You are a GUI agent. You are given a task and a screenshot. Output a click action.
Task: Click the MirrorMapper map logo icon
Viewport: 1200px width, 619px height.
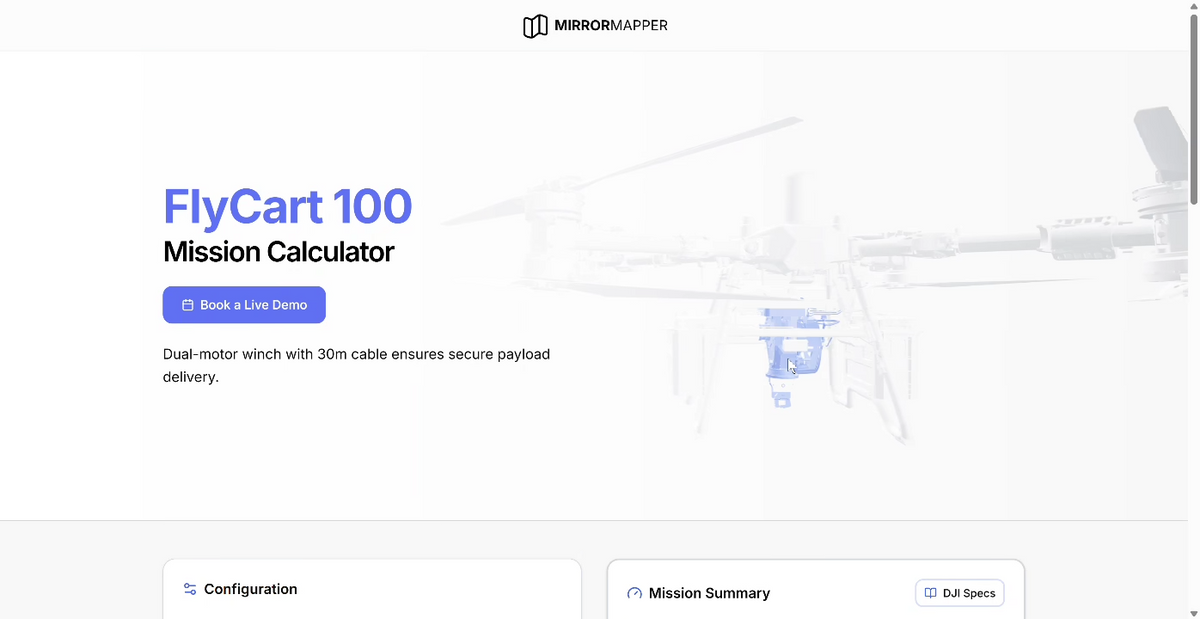[x=535, y=26]
